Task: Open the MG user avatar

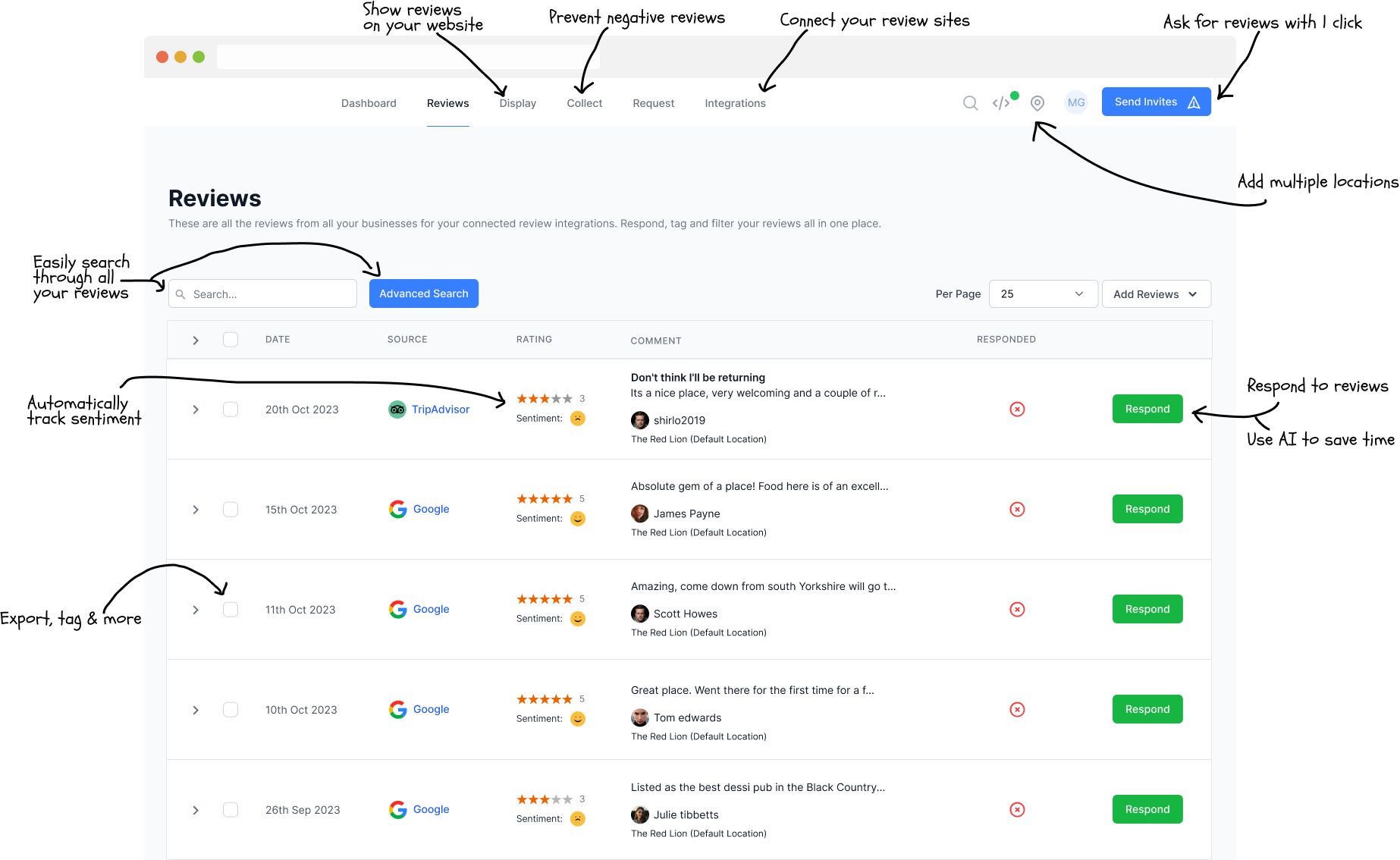Action: pos(1076,102)
